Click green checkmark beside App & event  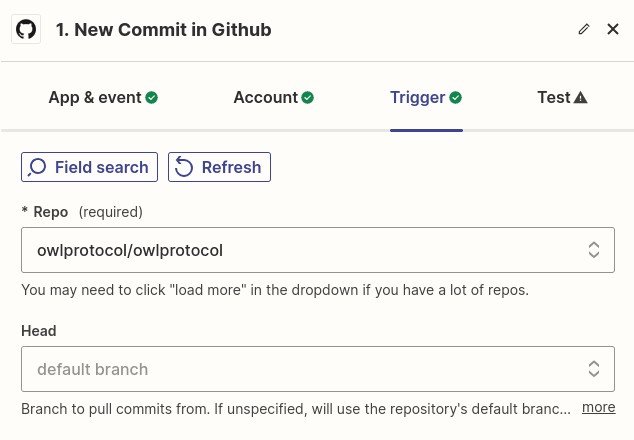152,98
